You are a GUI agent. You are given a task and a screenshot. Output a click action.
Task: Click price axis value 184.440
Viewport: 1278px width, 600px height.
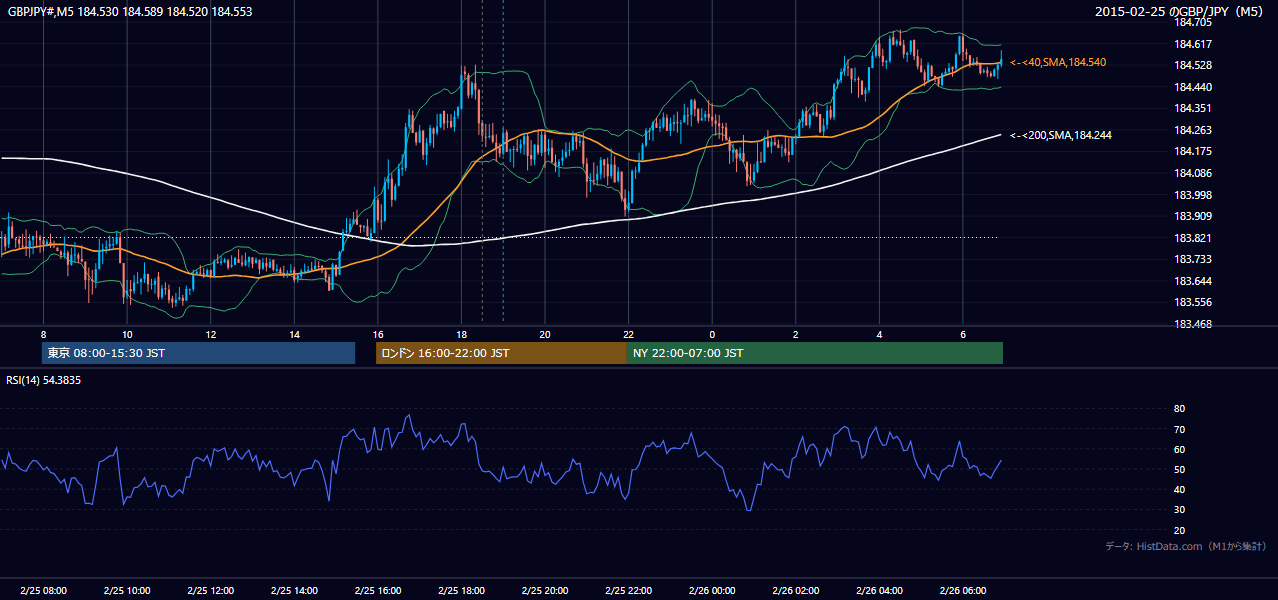[1193, 87]
